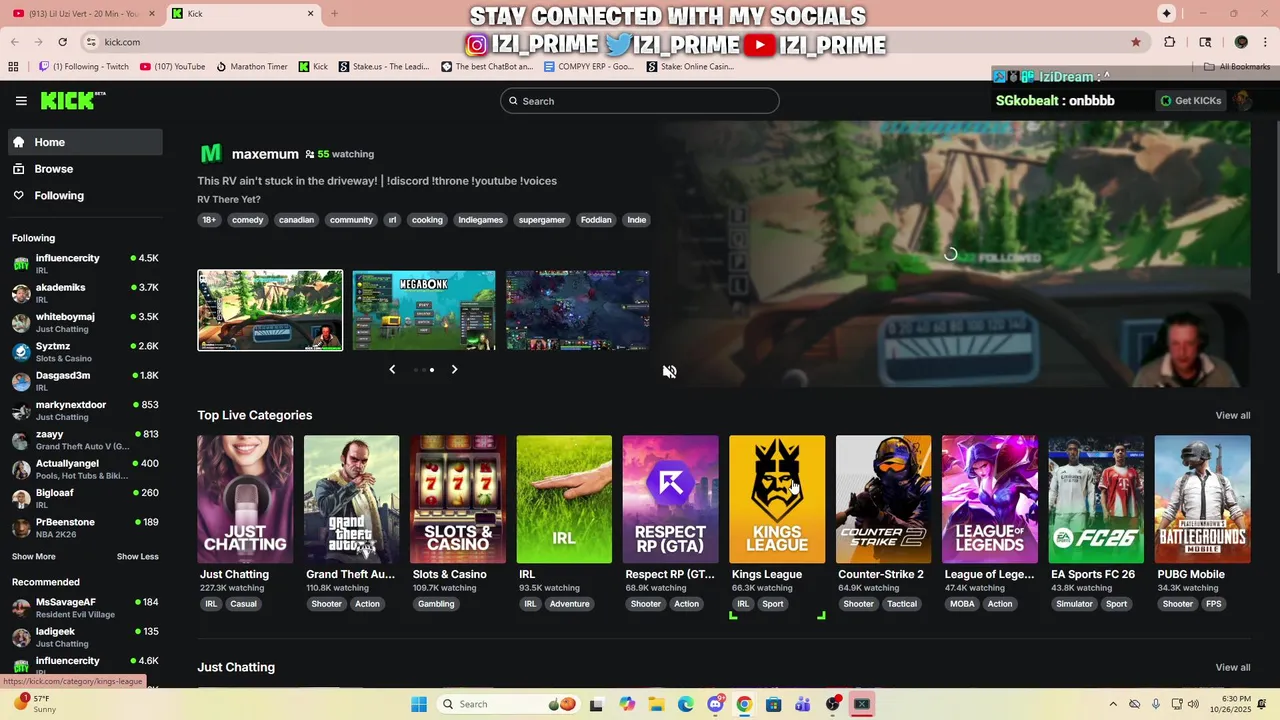The image size is (1280, 720).
Task: Click MOBA tag under League of Legends
Action: coord(962,604)
